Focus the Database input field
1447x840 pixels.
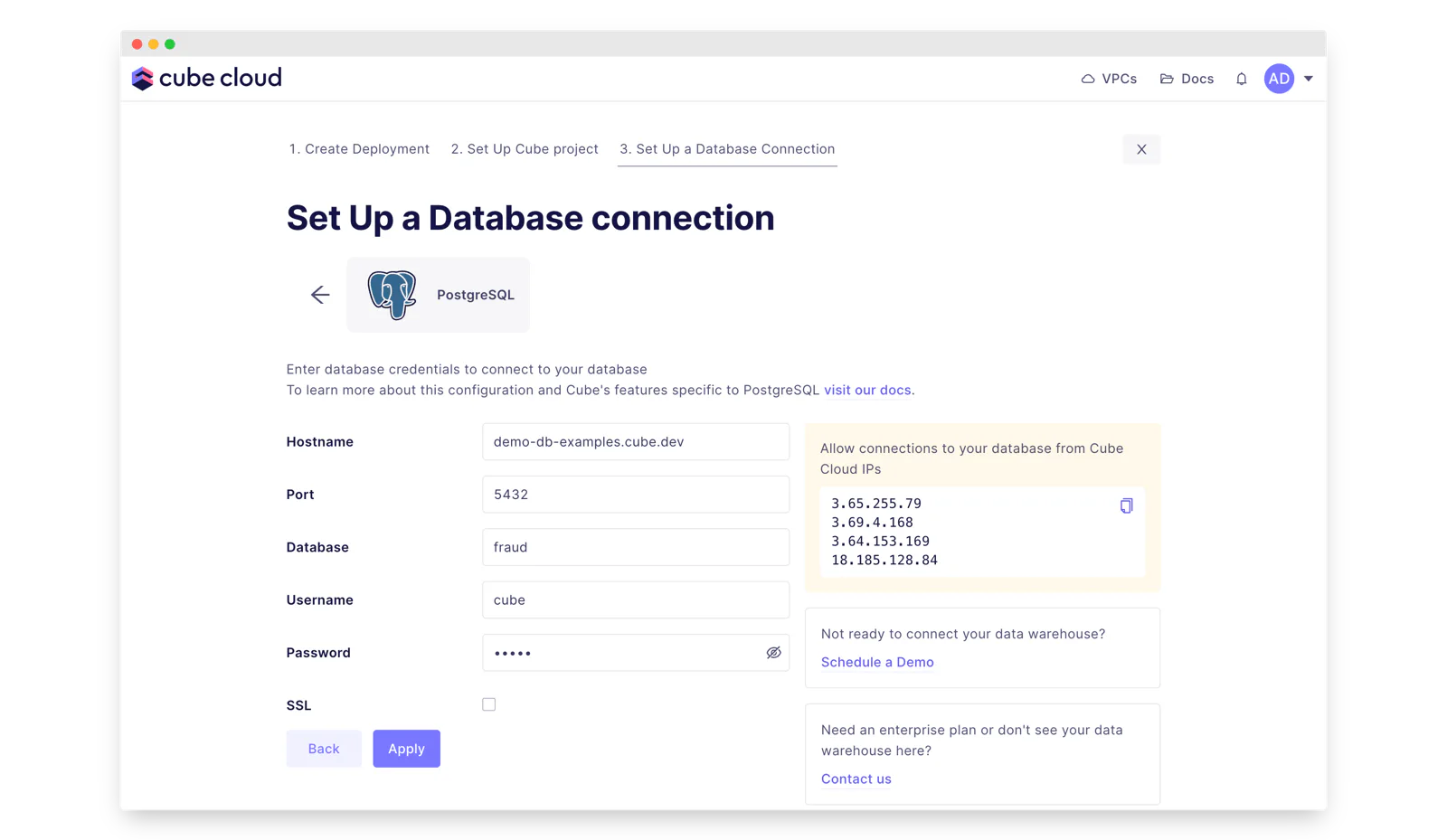click(636, 547)
